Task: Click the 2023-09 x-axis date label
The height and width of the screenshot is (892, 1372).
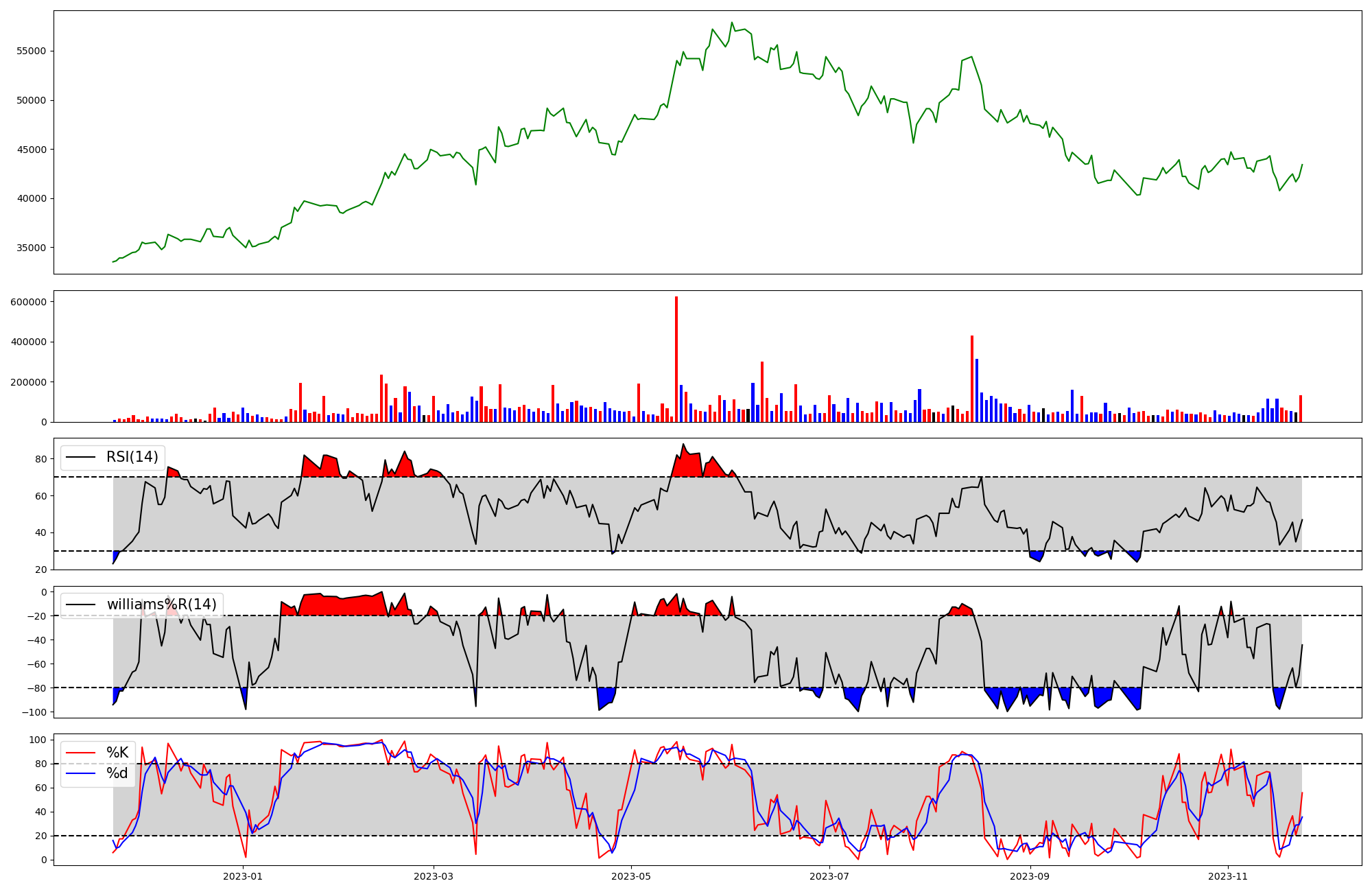Action: coord(1030,876)
